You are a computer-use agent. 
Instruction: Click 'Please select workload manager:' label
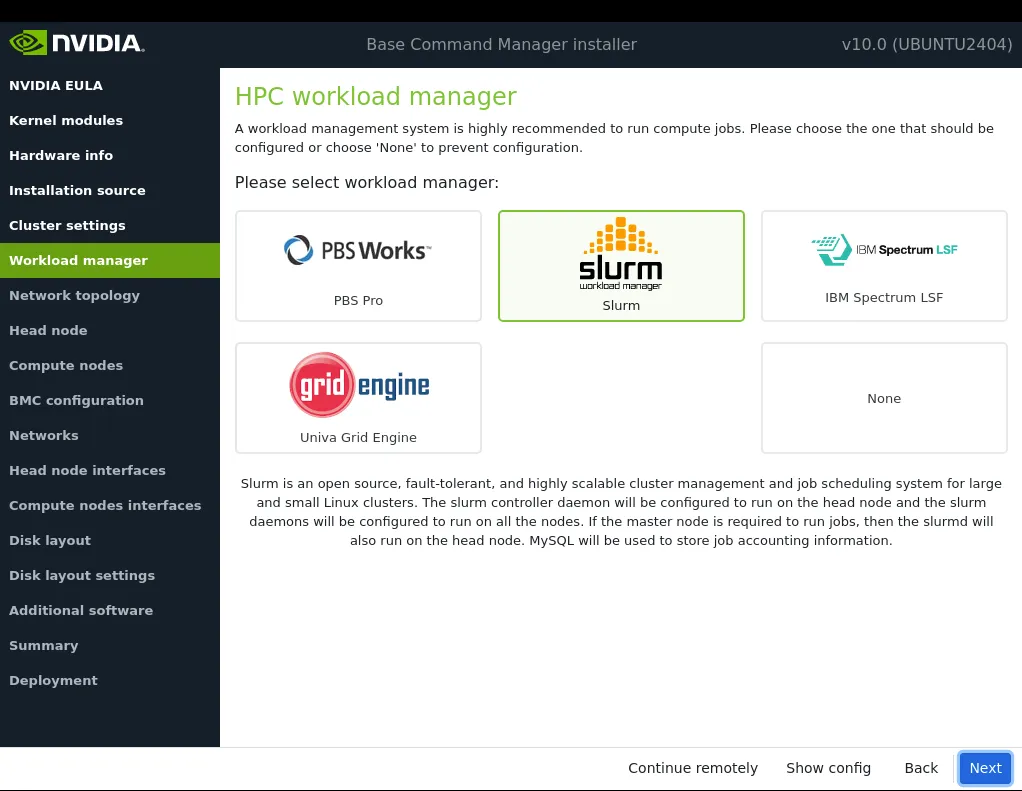pos(366,182)
